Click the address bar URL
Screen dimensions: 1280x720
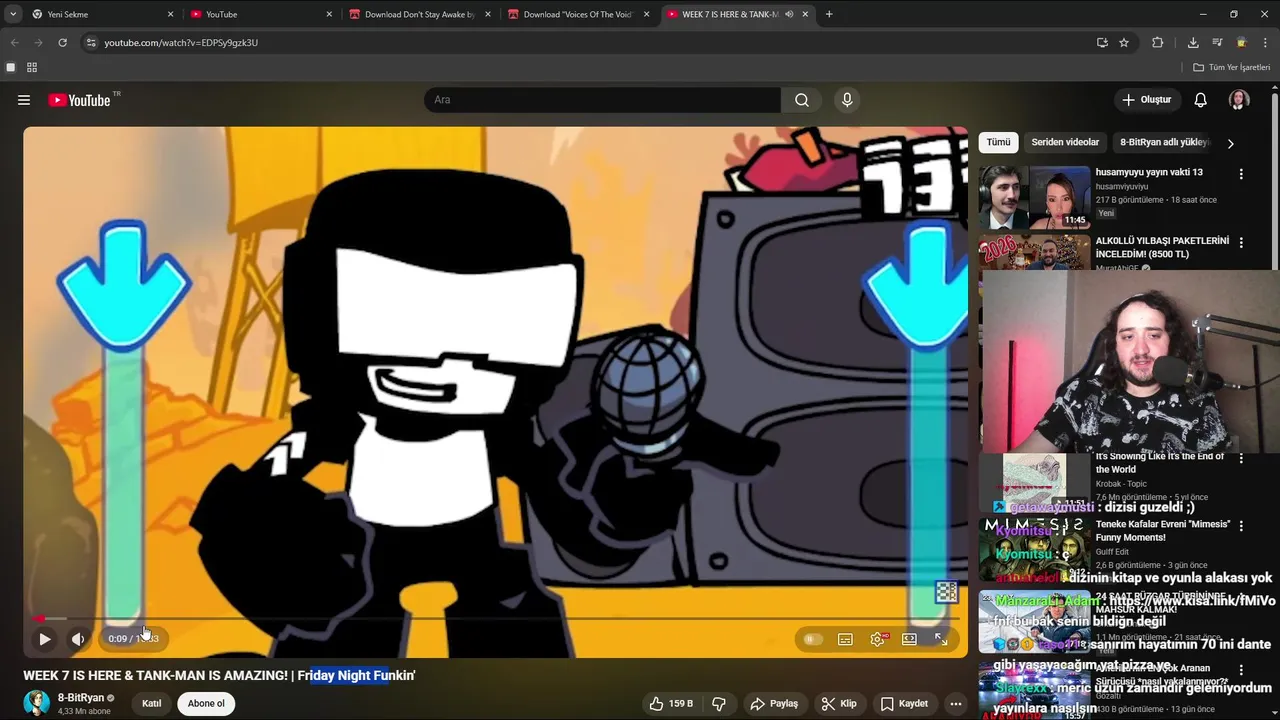click(181, 43)
